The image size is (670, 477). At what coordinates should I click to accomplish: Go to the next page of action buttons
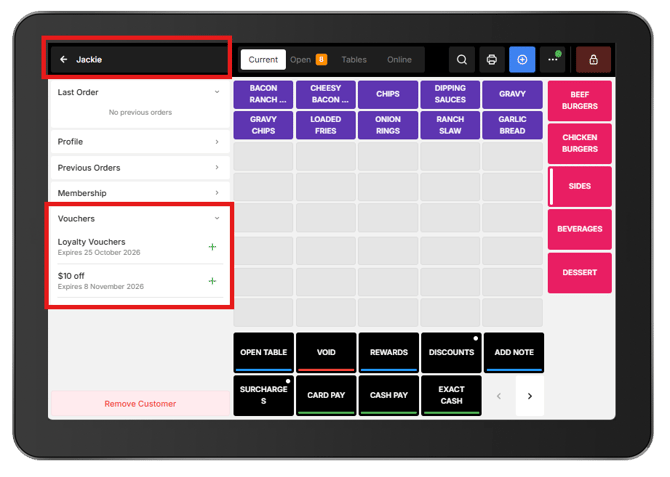point(530,396)
